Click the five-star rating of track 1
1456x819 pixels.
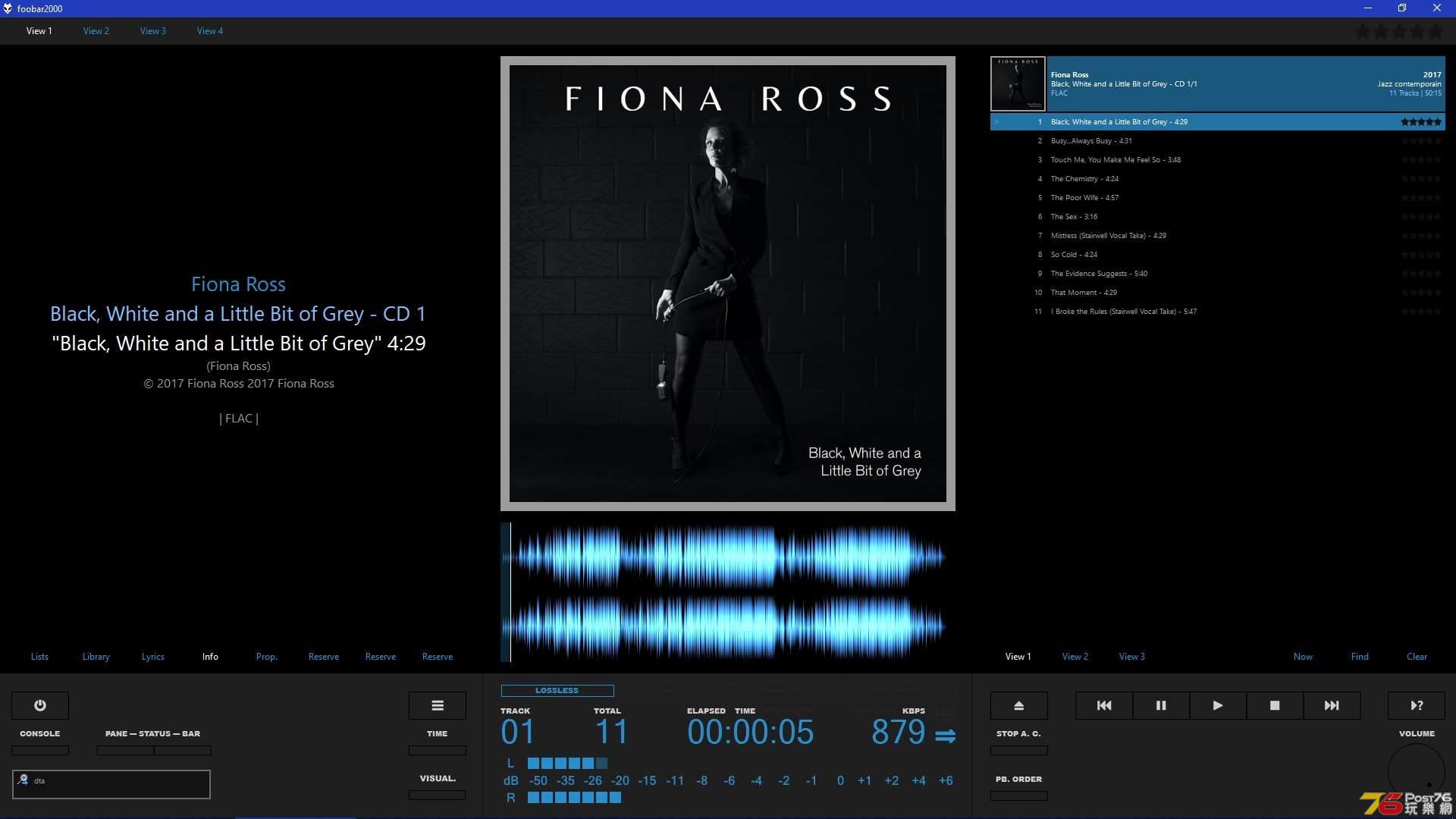pos(1421,121)
